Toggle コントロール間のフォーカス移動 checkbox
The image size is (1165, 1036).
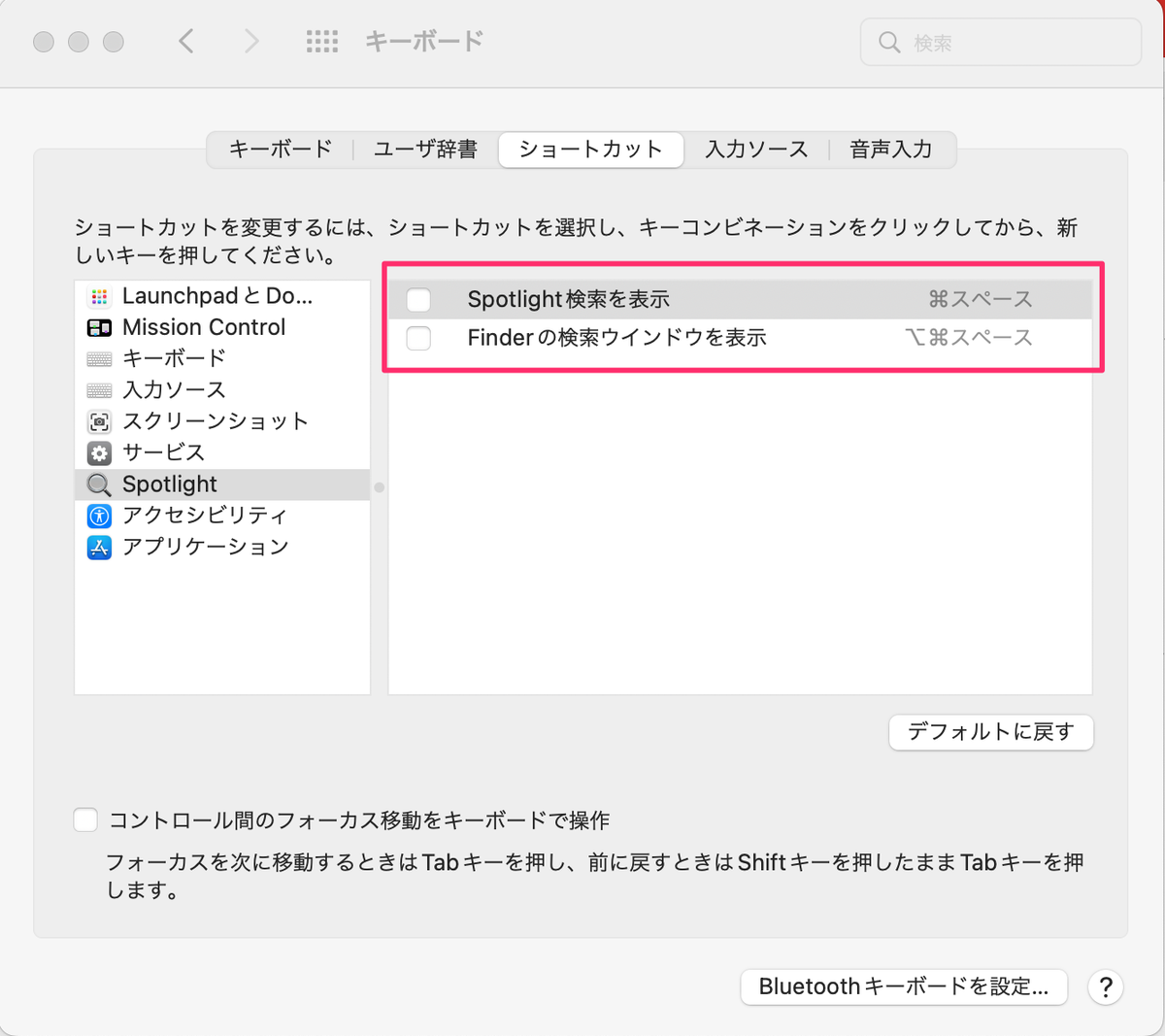[x=85, y=820]
